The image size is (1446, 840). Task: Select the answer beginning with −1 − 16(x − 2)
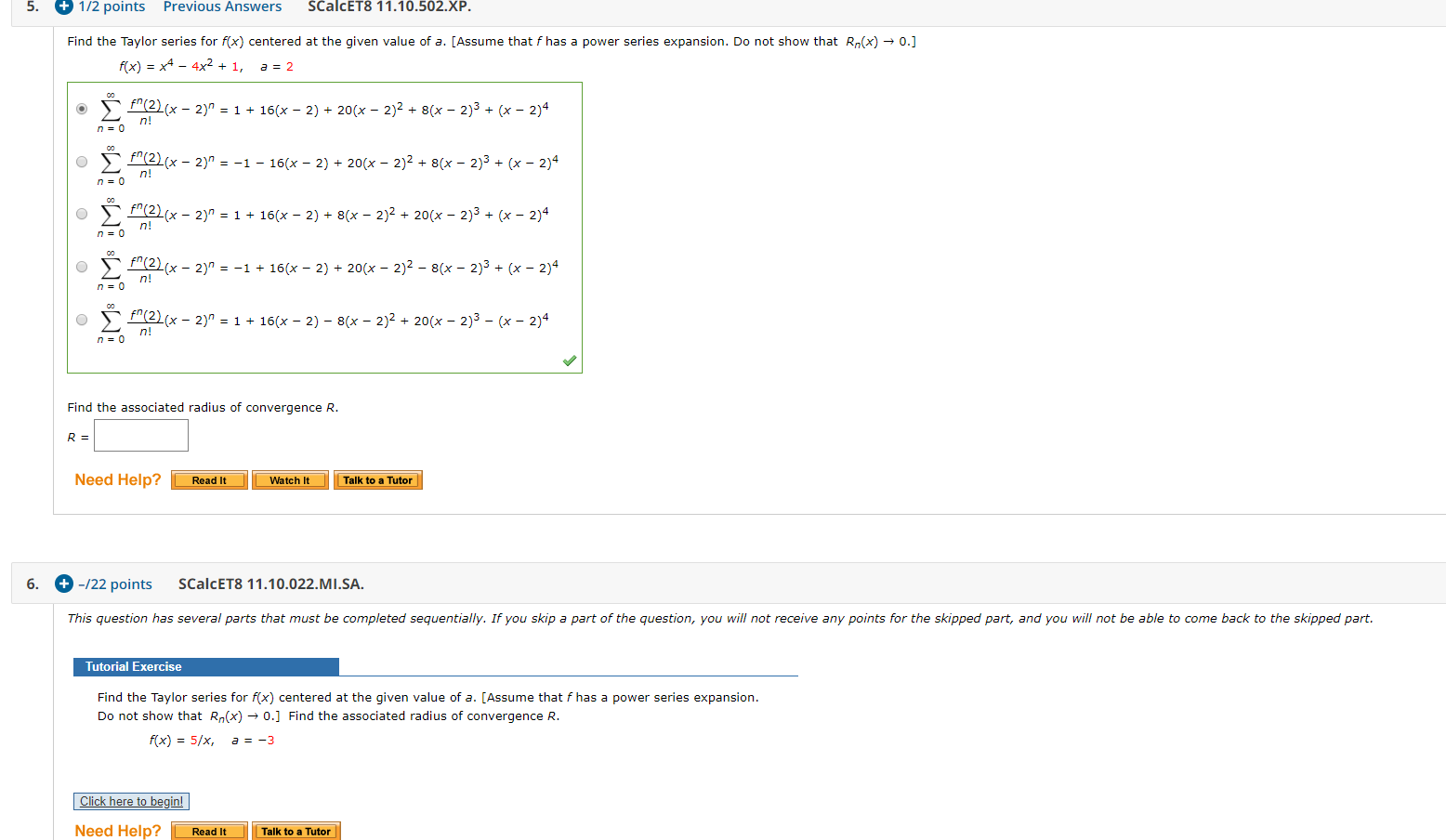pos(81,161)
